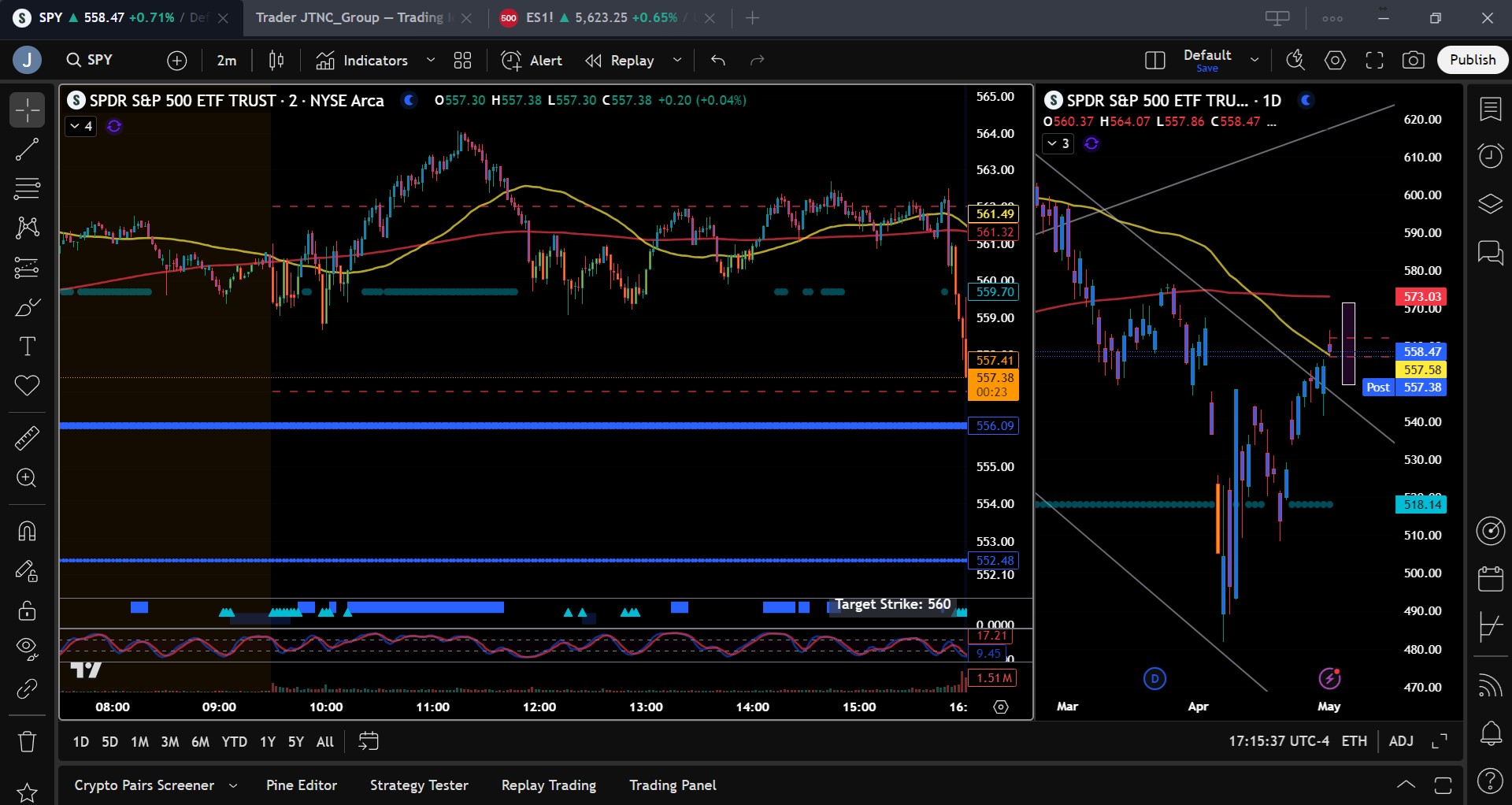Toggle magnet mode for drawings

27,532
